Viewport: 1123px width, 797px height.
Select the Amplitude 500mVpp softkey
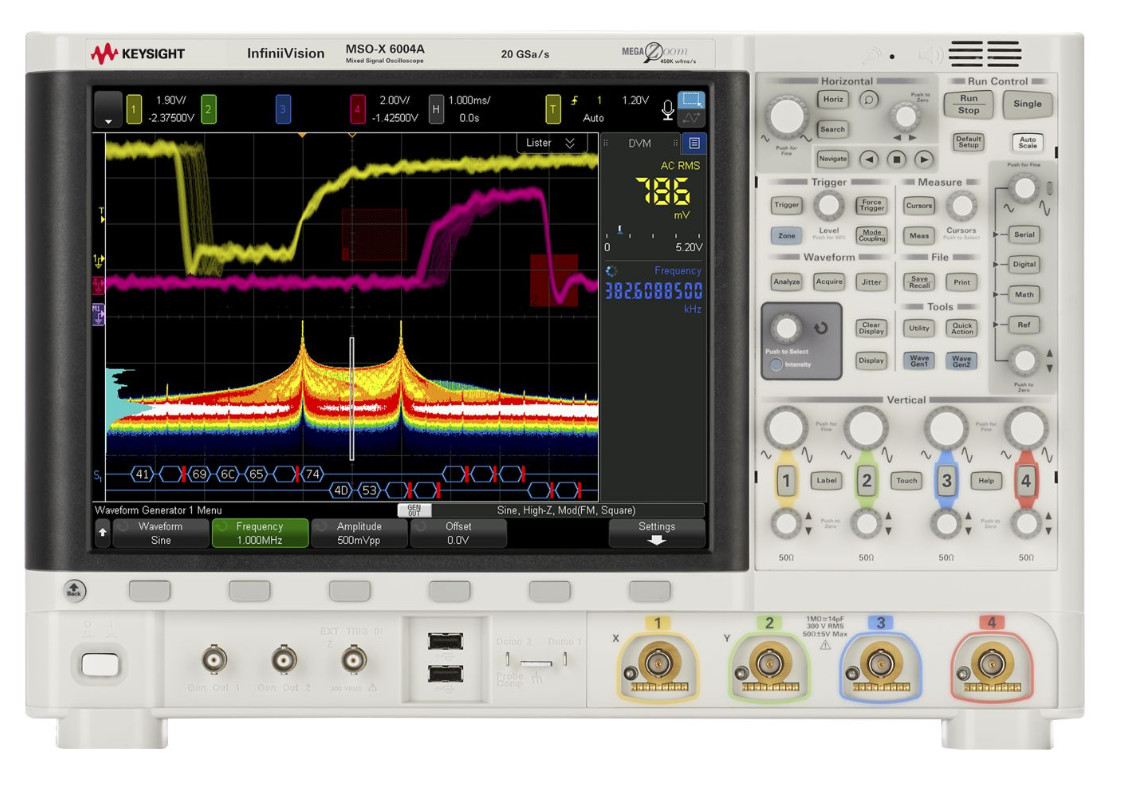(360, 533)
